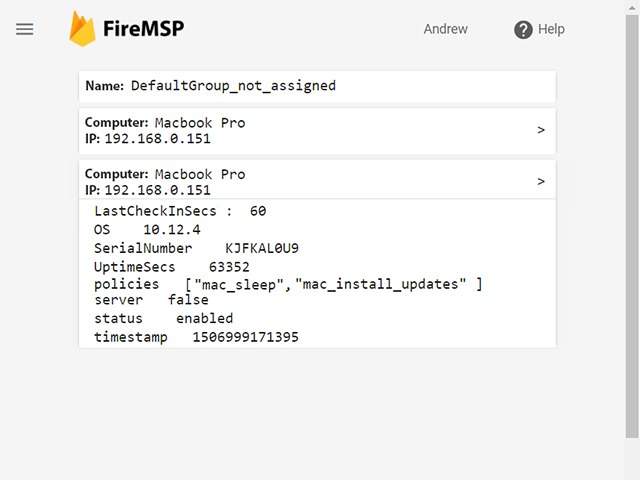
Task: Click the Name label of the group card
Action: [104, 86]
